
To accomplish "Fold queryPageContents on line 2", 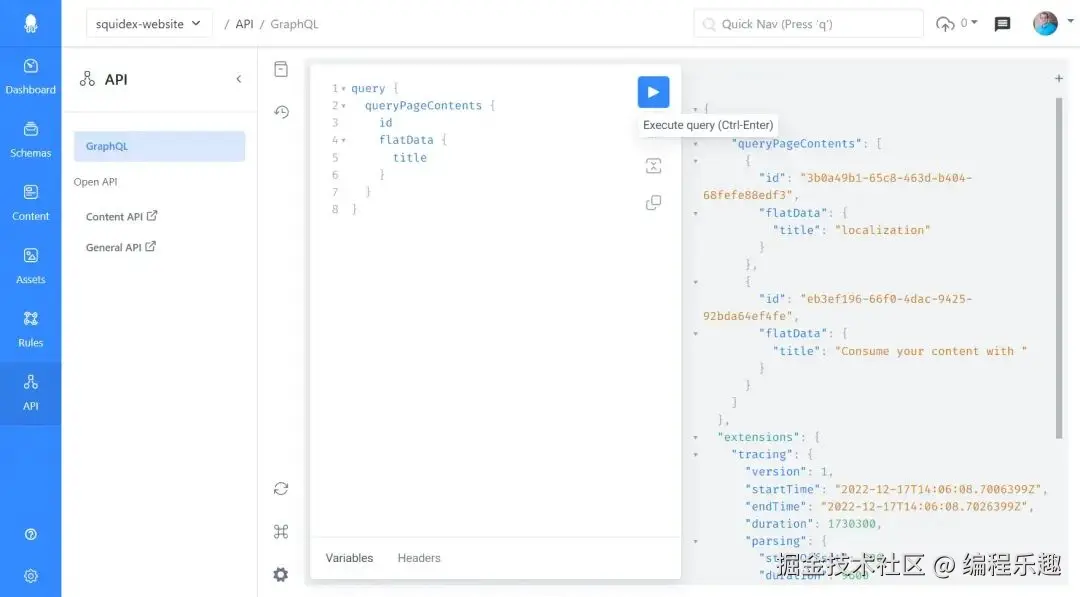I will (x=344, y=106).
